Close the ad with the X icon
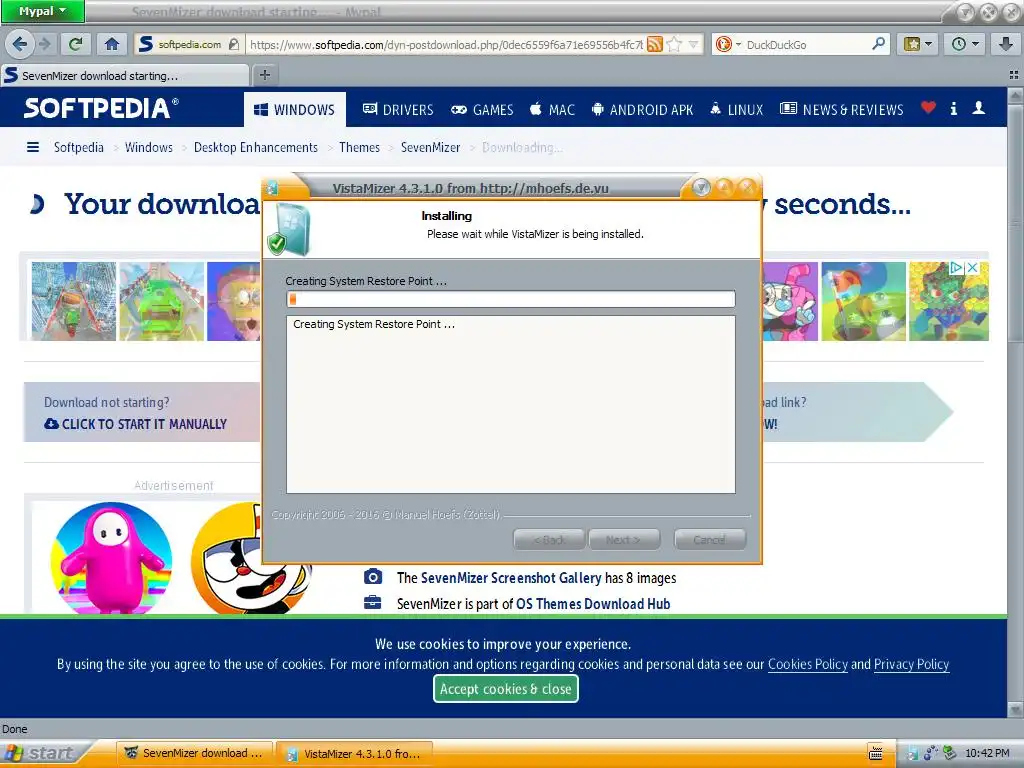The width and height of the screenshot is (1024, 768). [x=972, y=268]
